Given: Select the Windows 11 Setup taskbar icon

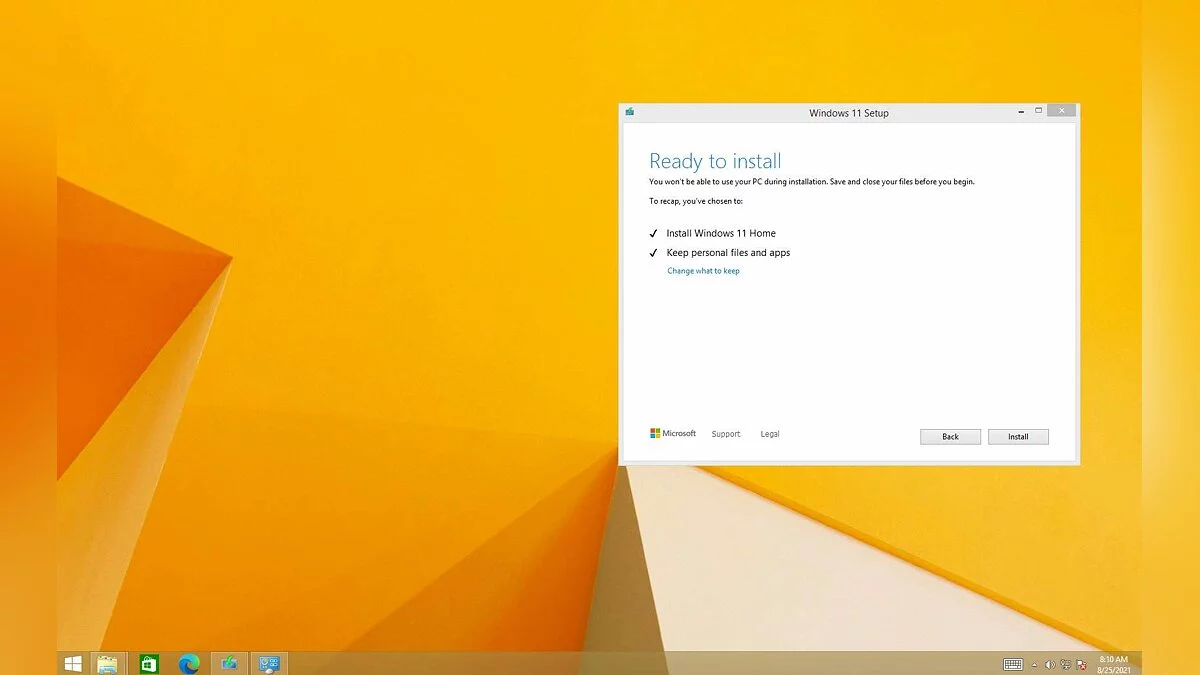Looking at the screenshot, I should click(229, 663).
